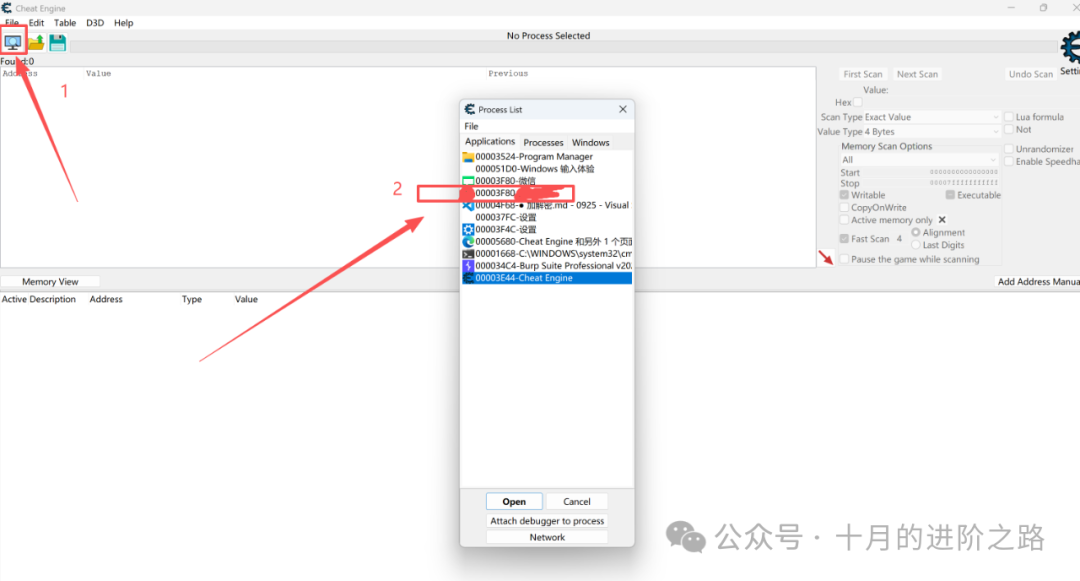Toggle the Fast Scan checkbox
The image size is (1080, 581).
pyautogui.click(x=844, y=238)
